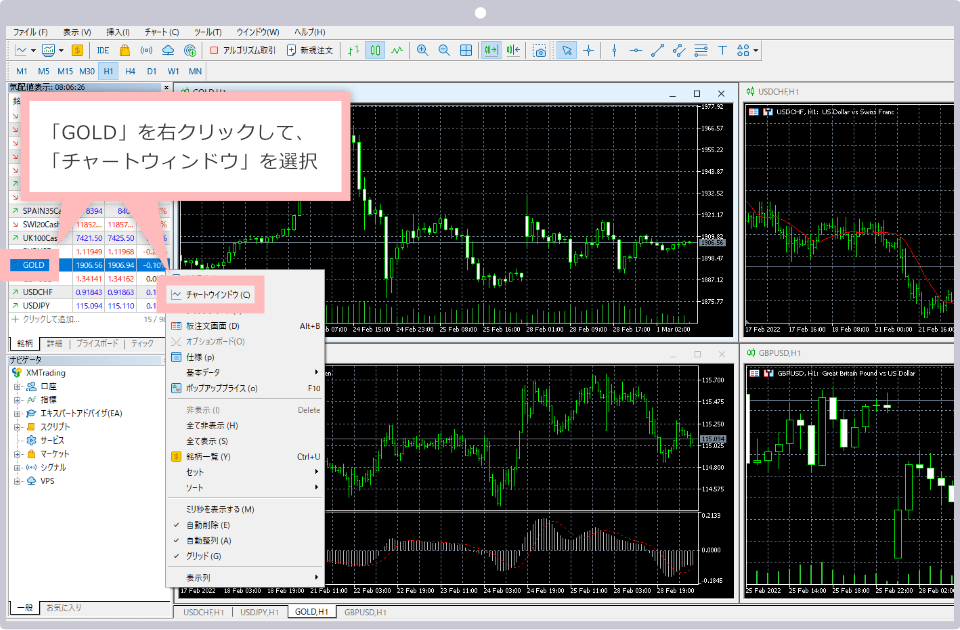Screen dimensions: 960x630
Task: Select the H4 timeframe button
Action: [130, 71]
